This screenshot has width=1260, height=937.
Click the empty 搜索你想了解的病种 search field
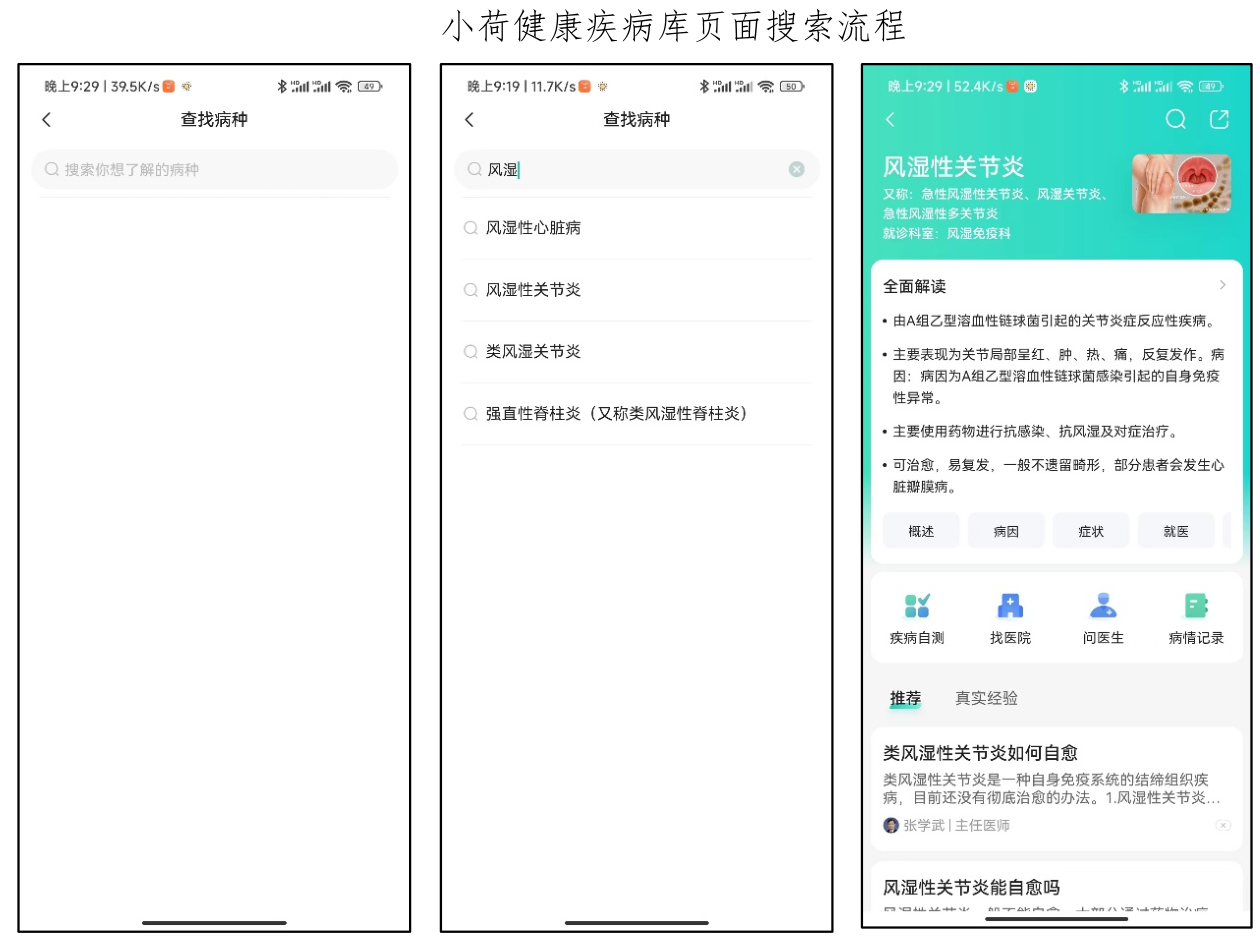click(215, 170)
